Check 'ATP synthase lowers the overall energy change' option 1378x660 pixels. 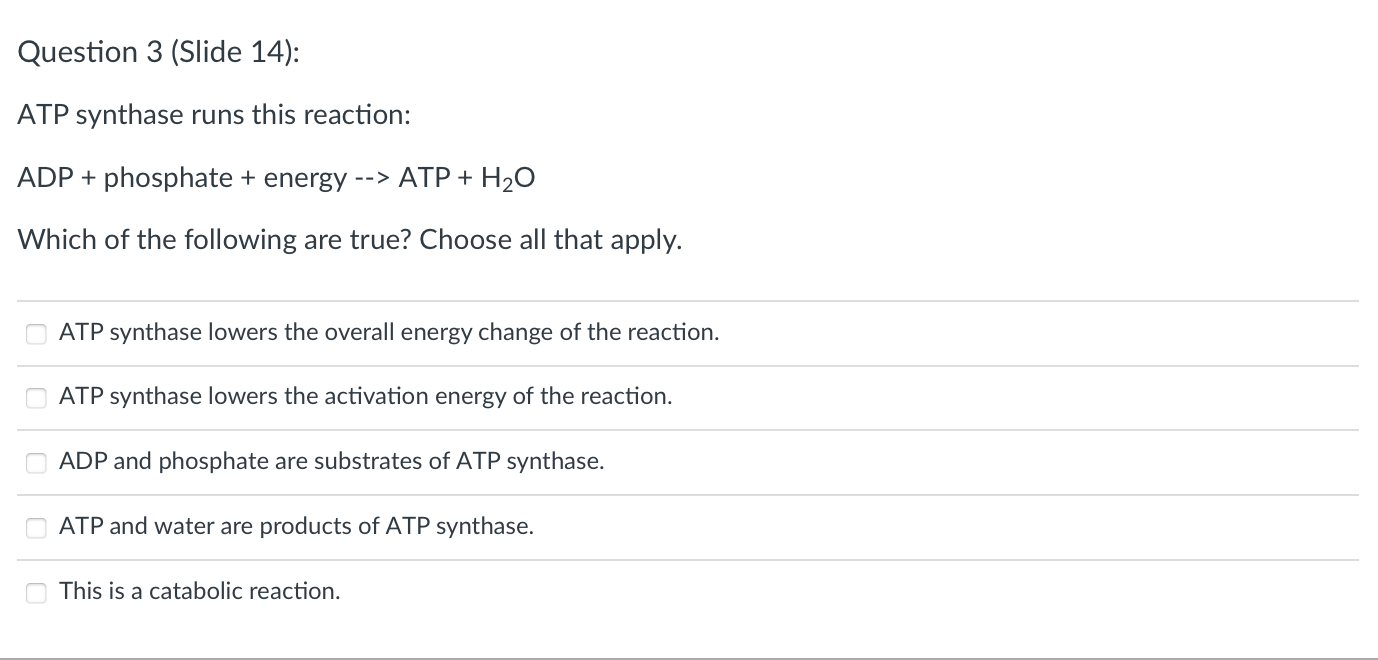(x=36, y=333)
